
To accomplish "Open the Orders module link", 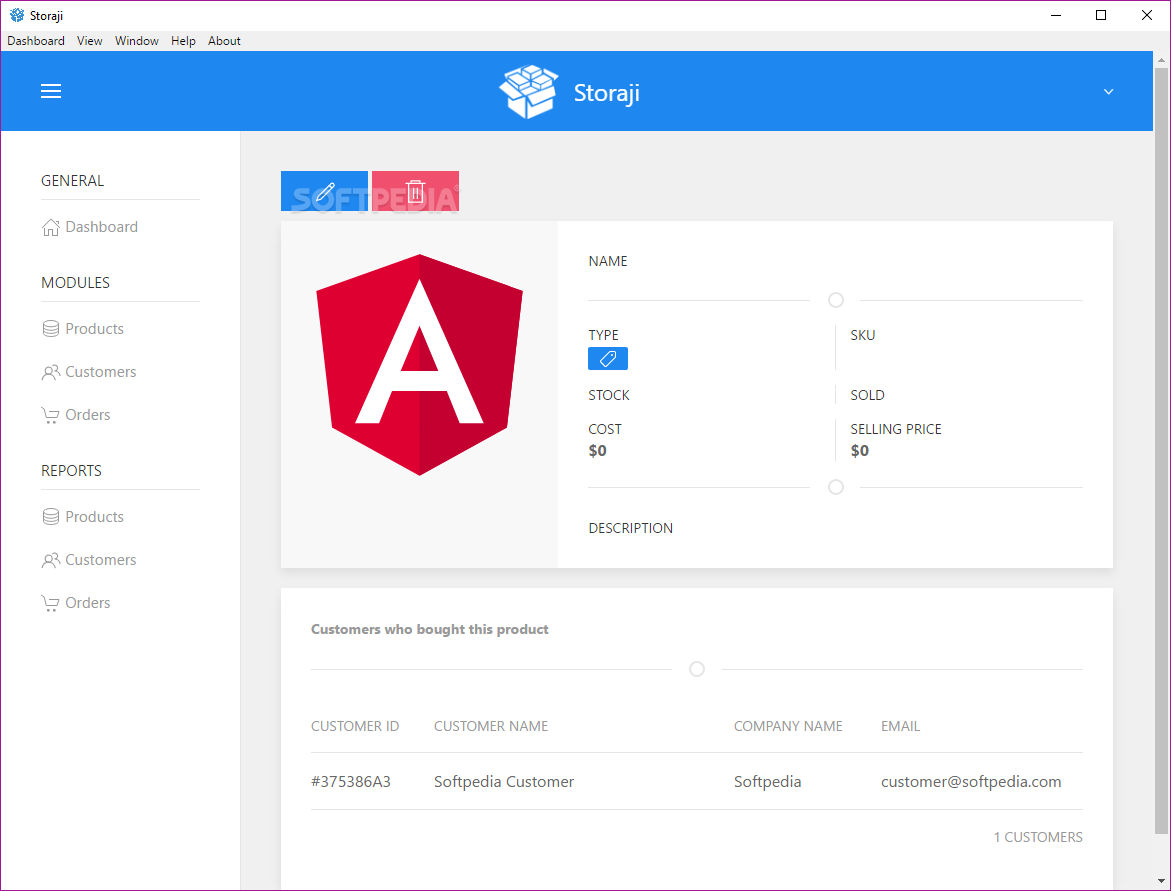I will (87, 415).
